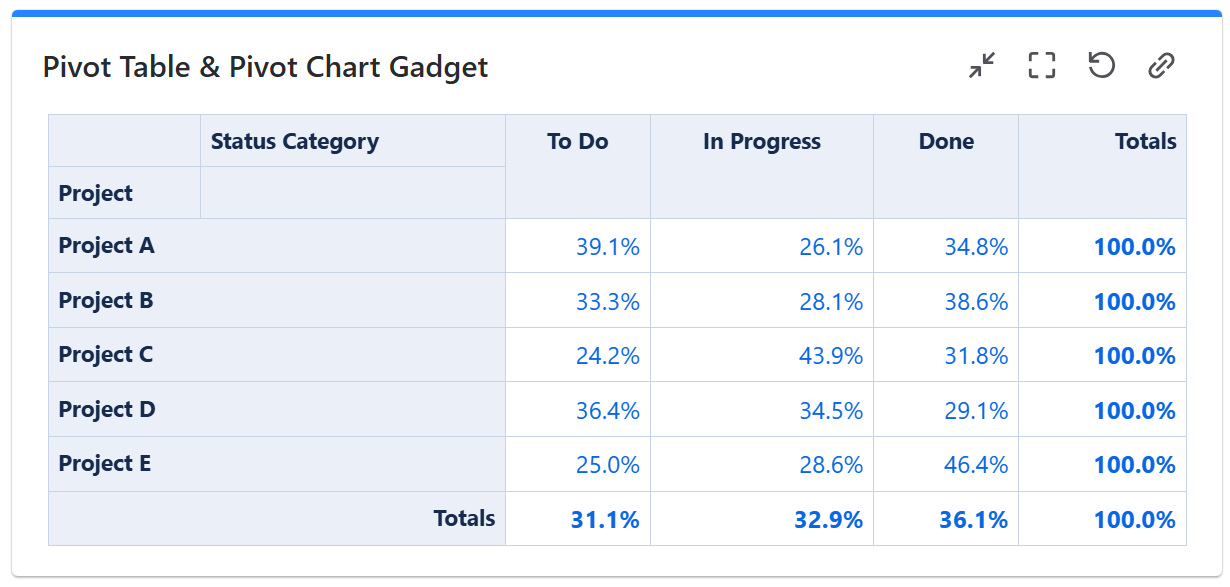
Task: Open Project C In Progress 43.9%
Action: point(831,356)
